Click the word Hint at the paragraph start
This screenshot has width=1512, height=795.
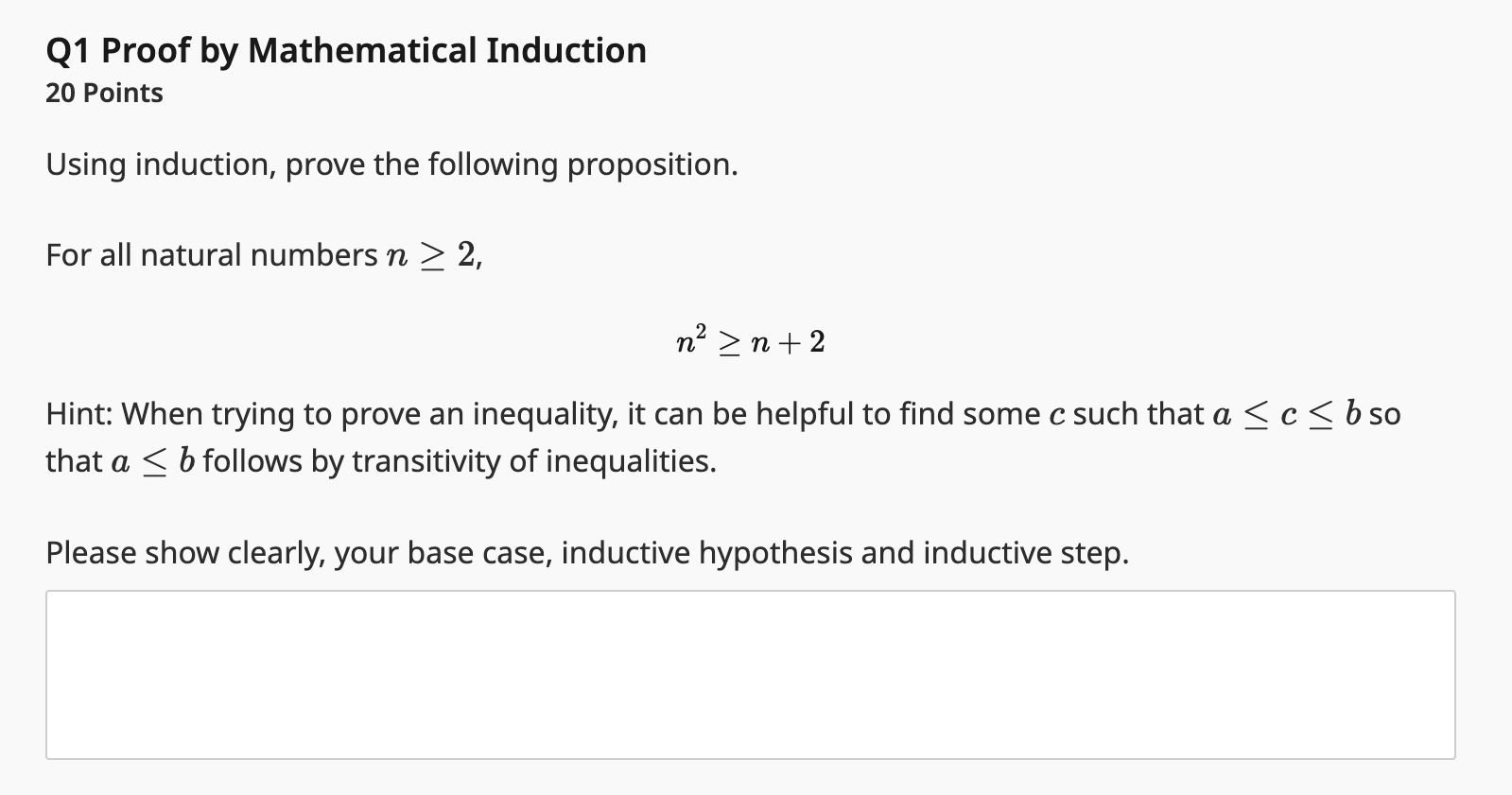pyautogui.click(x=78, y=413)
